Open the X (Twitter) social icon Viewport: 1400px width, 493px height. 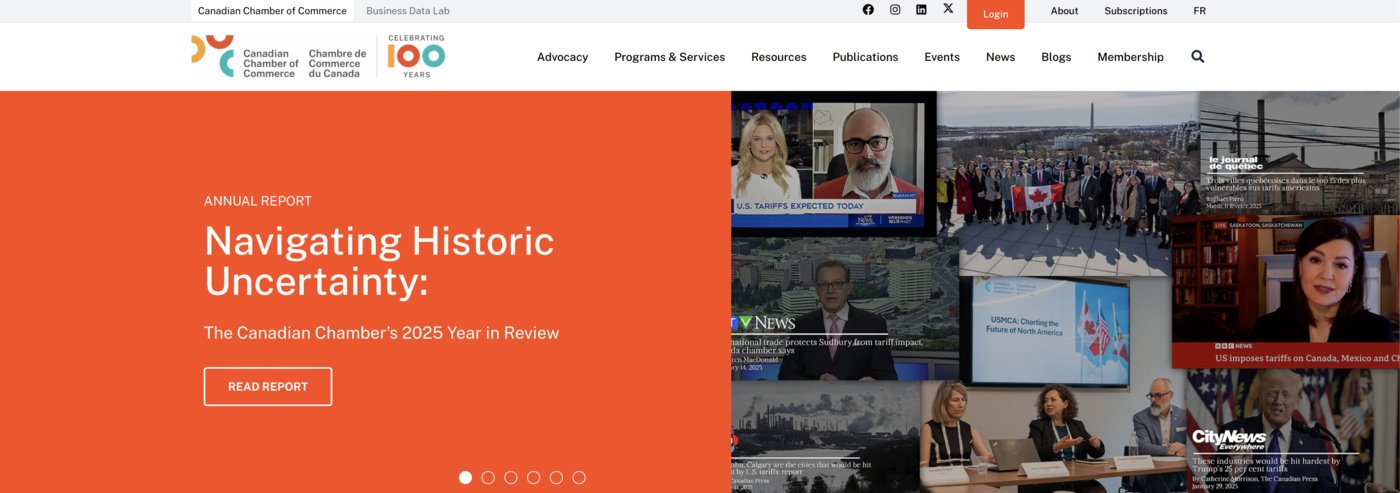[x=948, y=9]
